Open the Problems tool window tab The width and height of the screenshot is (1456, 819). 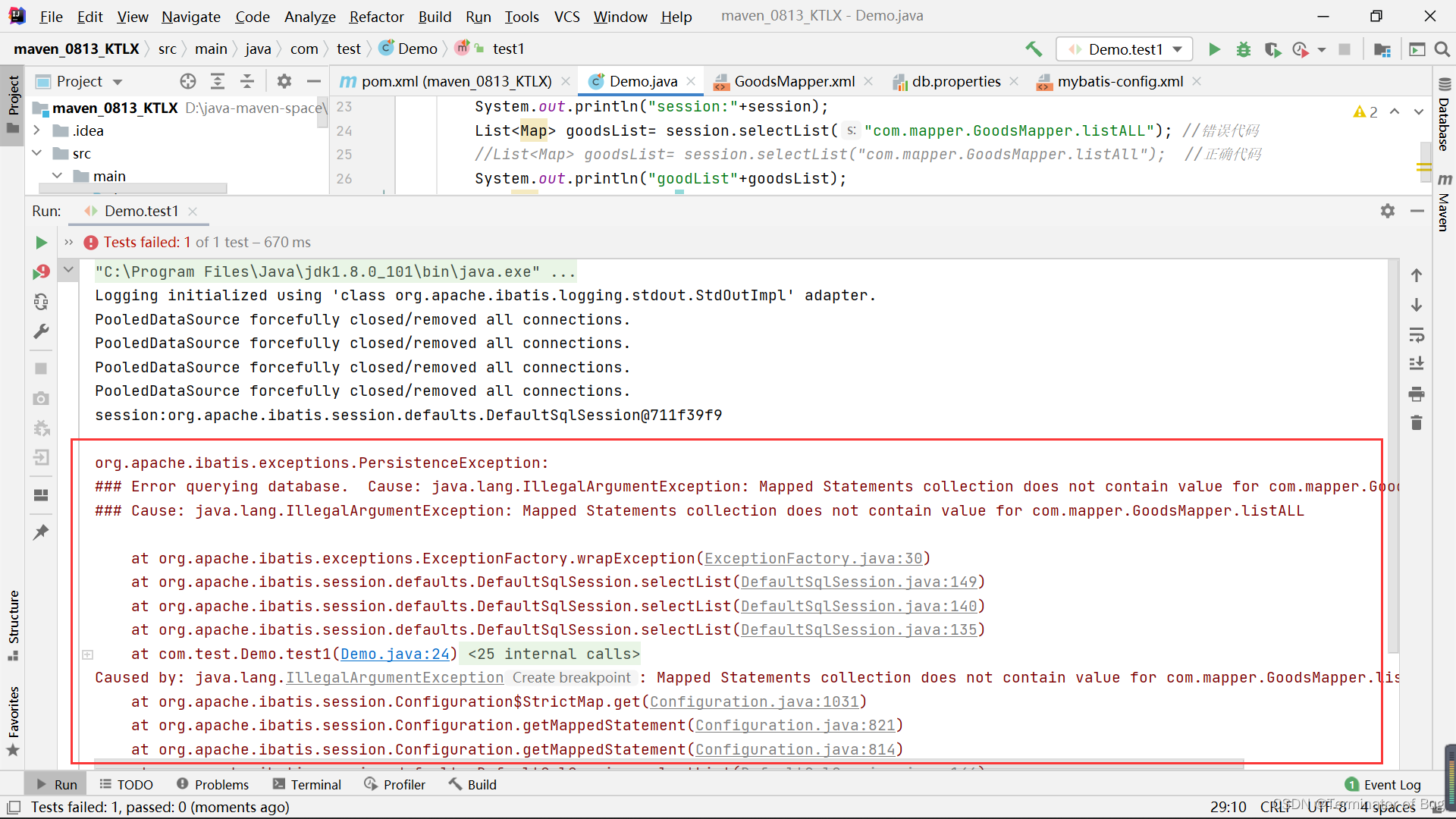pos(212,785)
